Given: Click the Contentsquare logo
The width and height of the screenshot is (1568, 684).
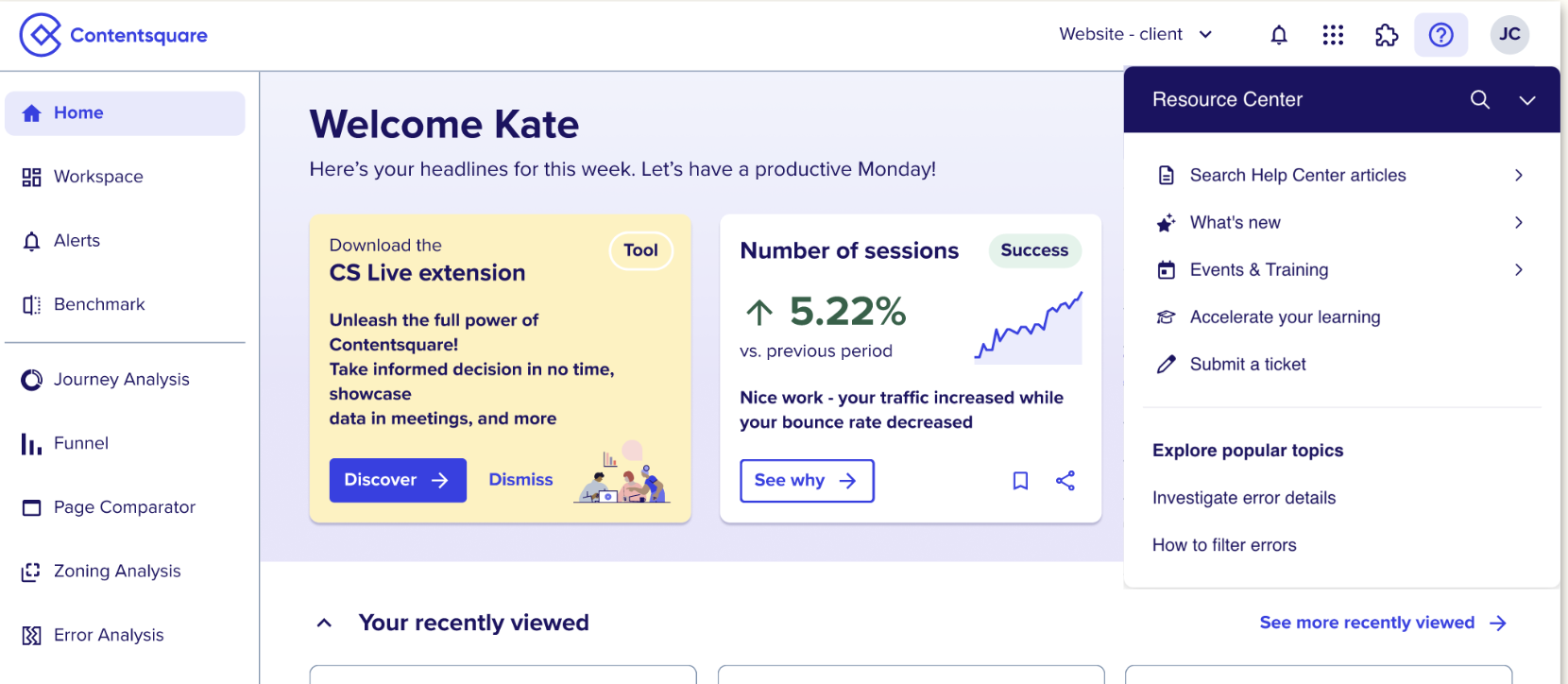Looking at the screenshot, I should point(113,35).
